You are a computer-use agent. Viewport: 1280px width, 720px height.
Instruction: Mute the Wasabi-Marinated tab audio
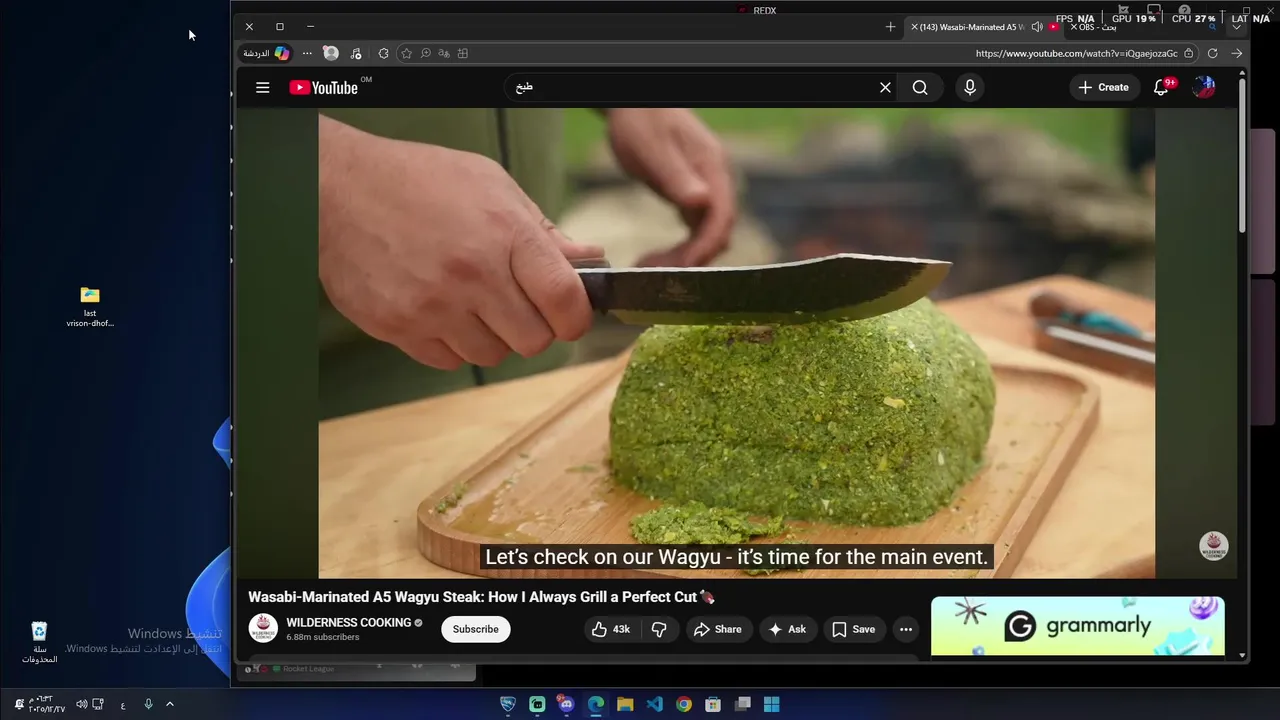point(1037,27)
